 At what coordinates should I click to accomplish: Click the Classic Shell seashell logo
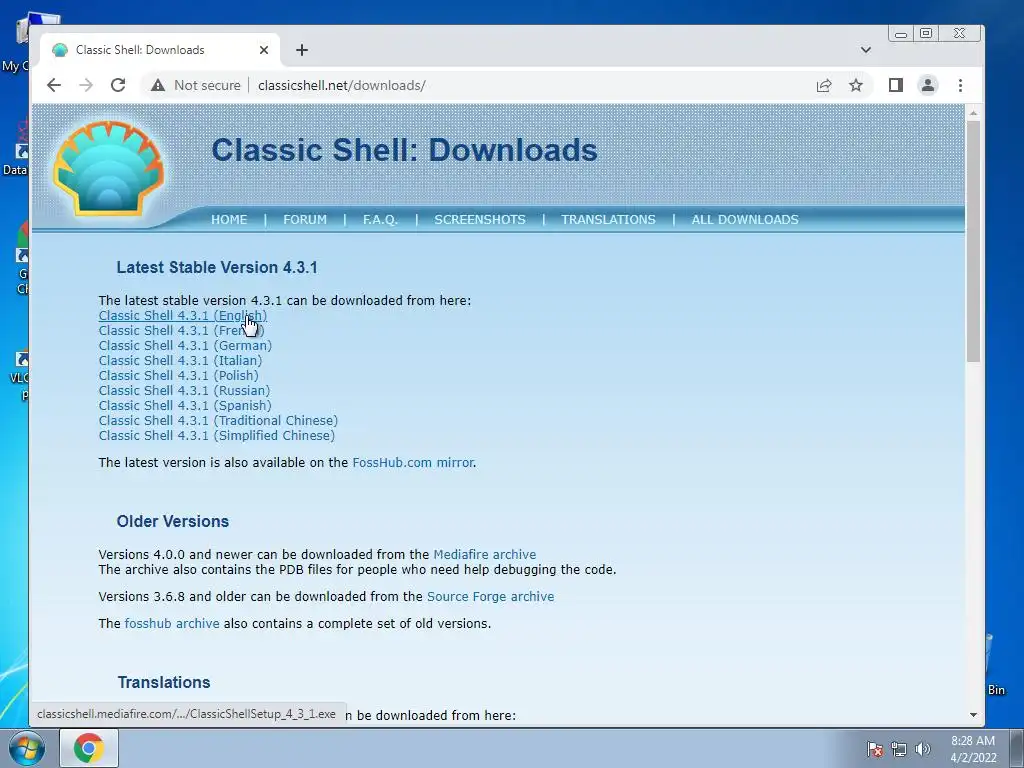coord(108,168)
